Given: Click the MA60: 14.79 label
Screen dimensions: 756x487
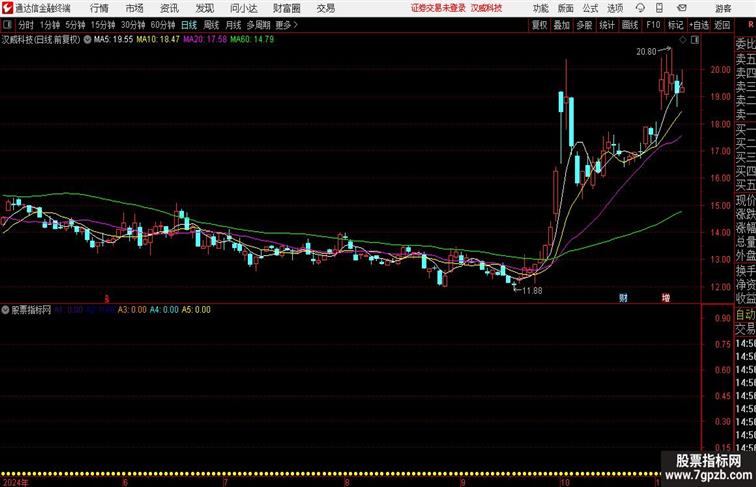Looking at the screenshot, I should (x=252, y=40).
